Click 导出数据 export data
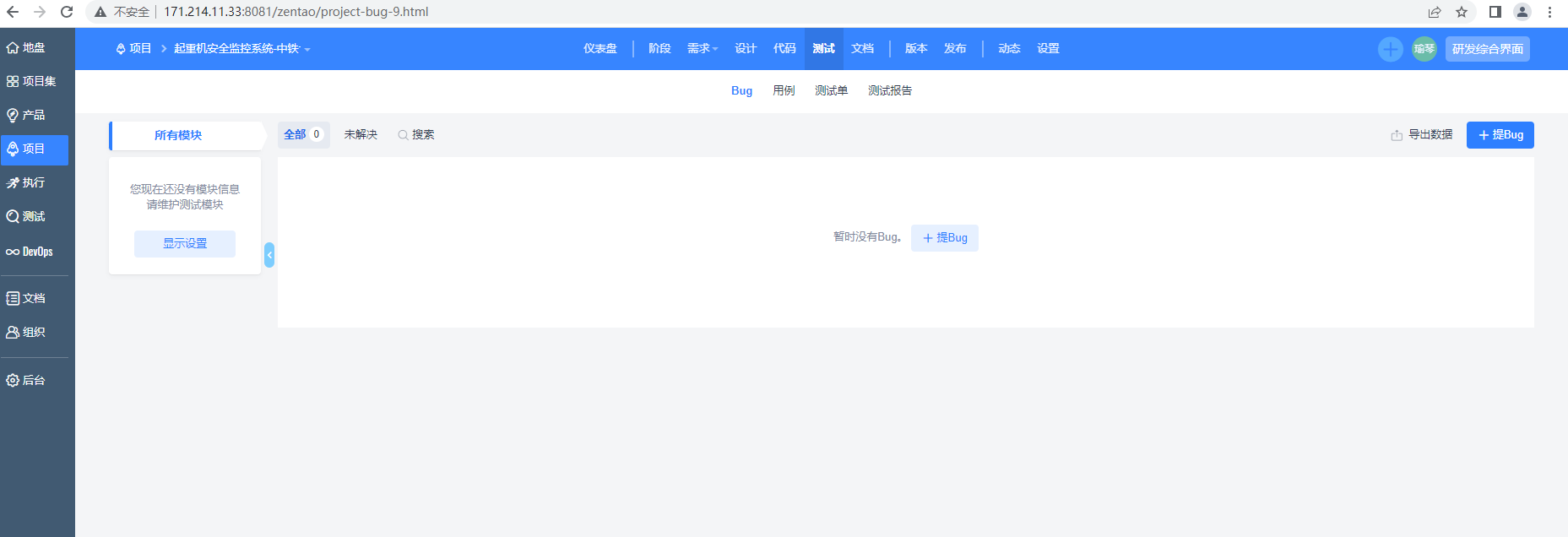The width and height of the screenshot is (1568, 537). click(x=1422, y=135)
